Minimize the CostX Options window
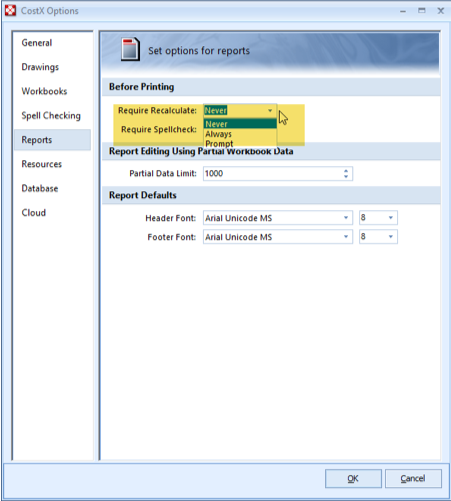The image size is (451, 501). pyautogui.click(x=403, y=11)
